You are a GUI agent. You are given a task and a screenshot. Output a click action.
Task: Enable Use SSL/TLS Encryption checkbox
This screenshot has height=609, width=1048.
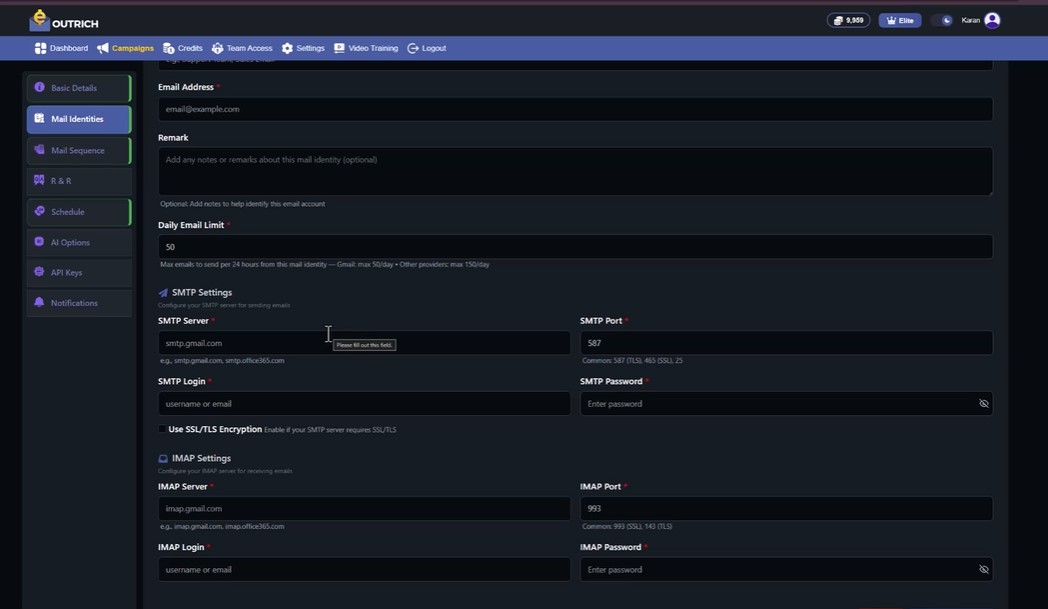pos(162,429)
